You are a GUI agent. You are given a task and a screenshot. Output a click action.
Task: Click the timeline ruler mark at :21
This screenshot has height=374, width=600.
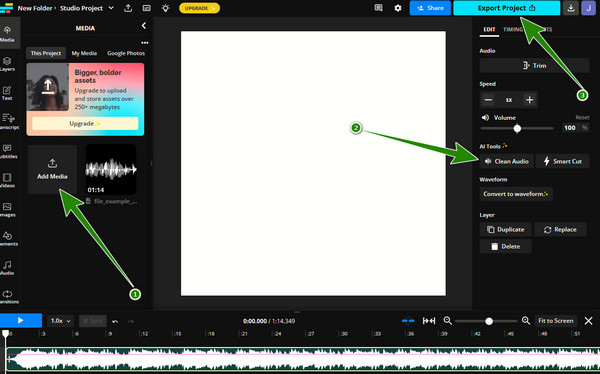point(245,334)
